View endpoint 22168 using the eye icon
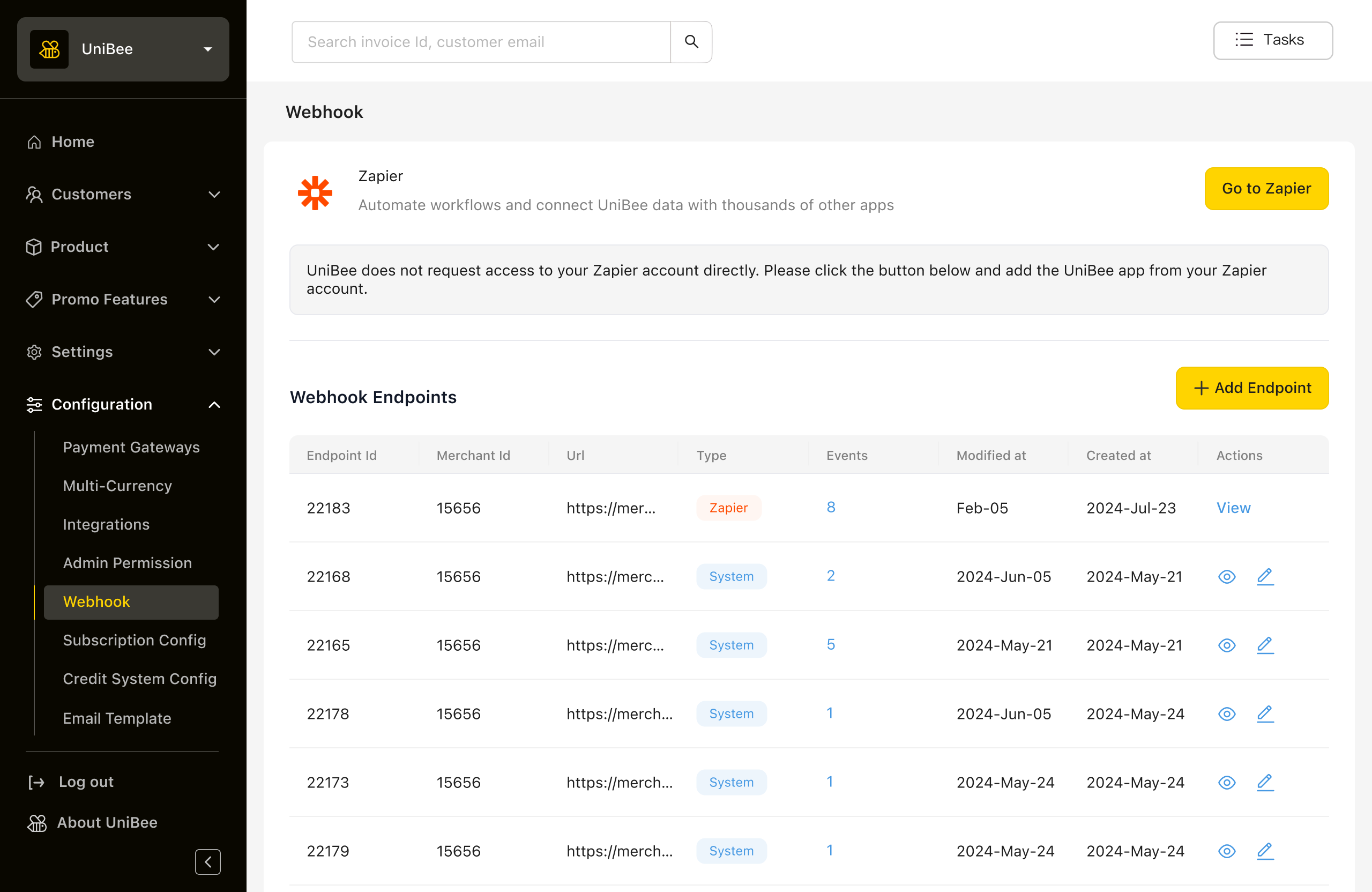 click(1226, 576)
